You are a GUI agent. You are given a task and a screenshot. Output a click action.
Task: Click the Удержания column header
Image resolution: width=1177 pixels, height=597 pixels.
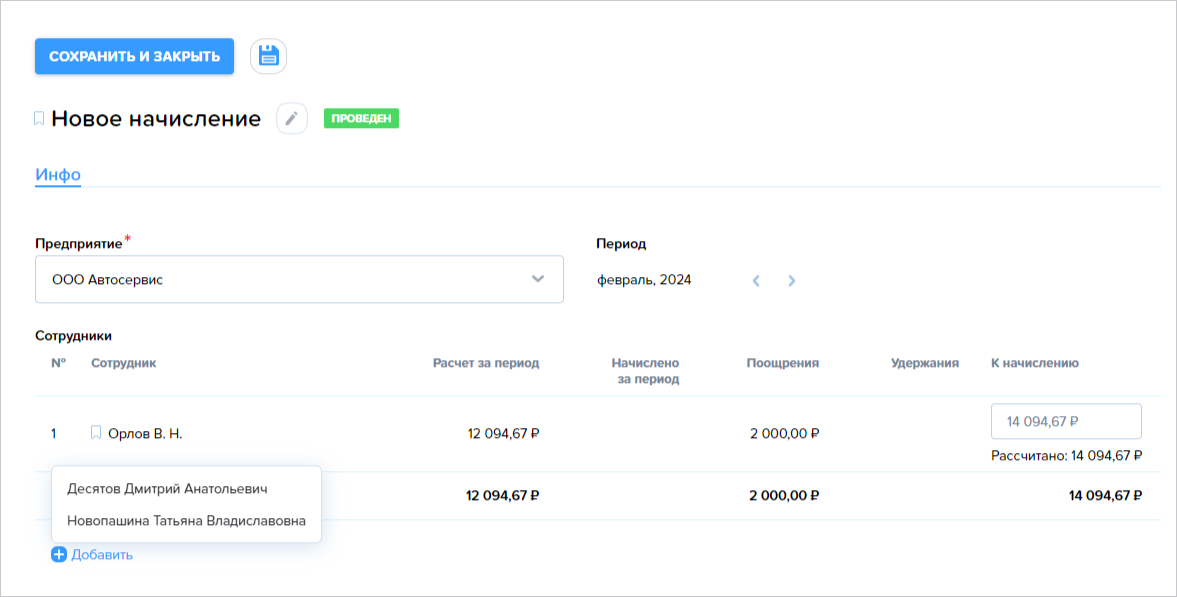(x=925, y=363)
